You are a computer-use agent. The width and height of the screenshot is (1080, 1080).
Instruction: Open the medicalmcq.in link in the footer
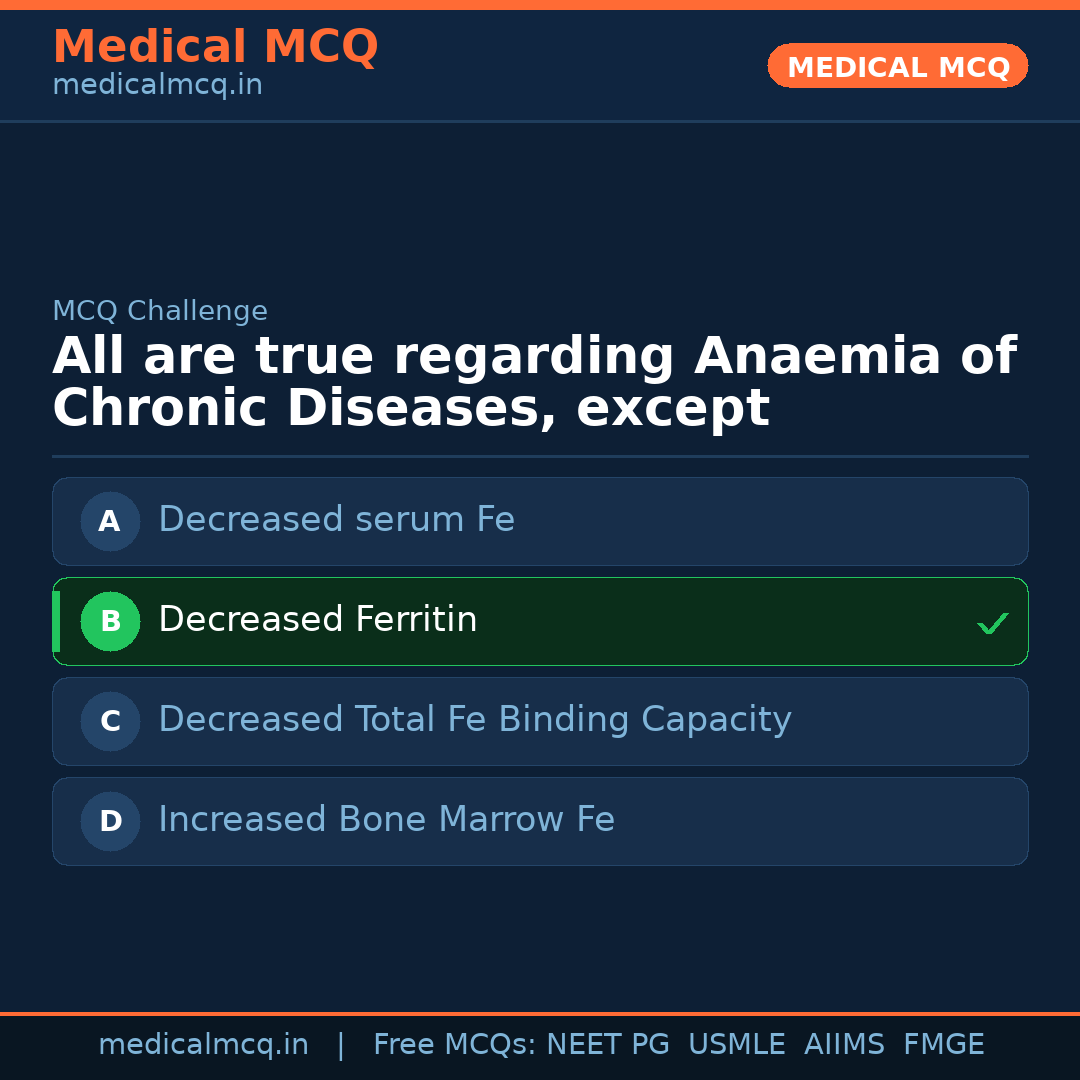[x=203, y=1045]
